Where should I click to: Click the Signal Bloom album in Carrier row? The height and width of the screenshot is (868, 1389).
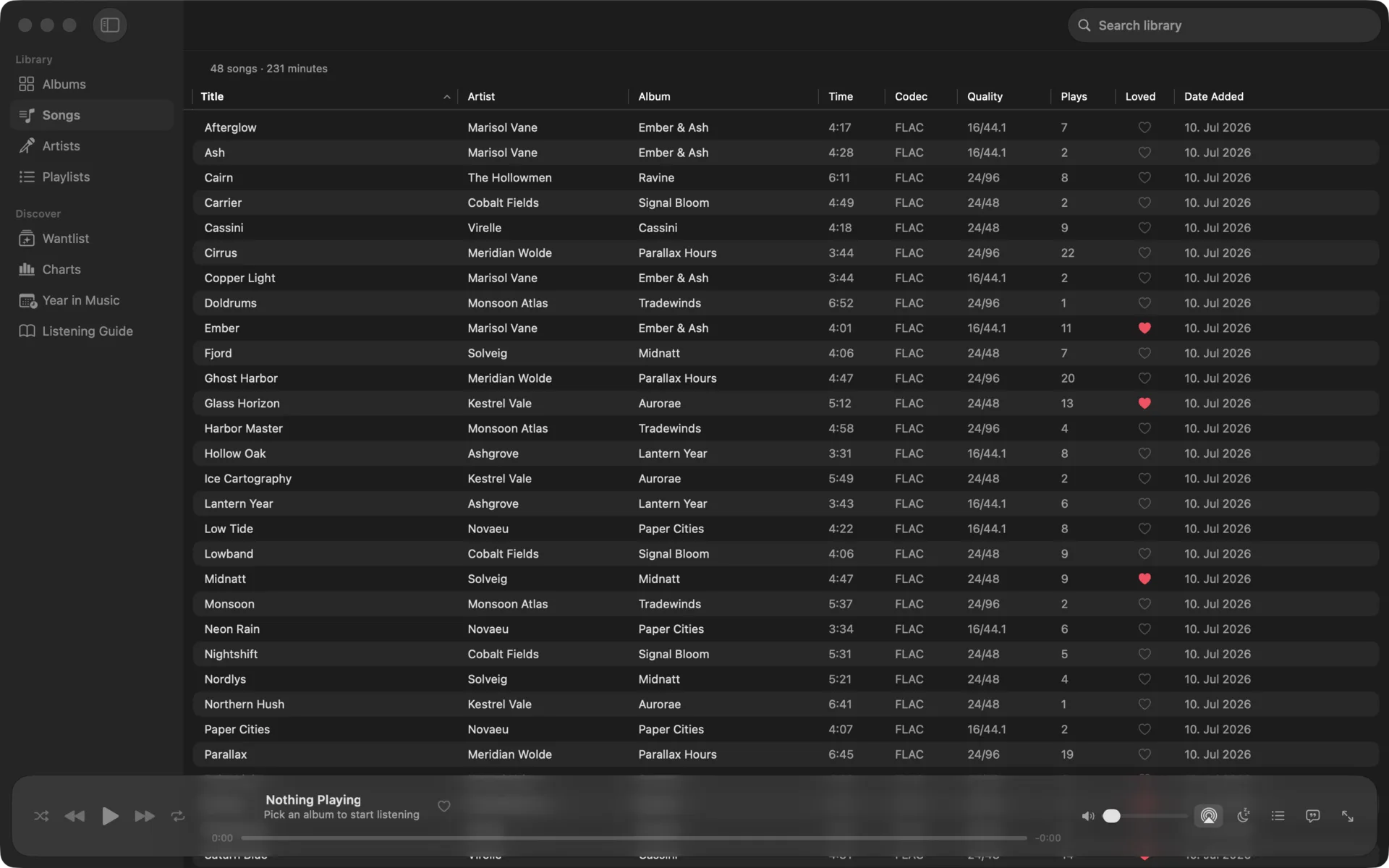[x=674, y=203]
